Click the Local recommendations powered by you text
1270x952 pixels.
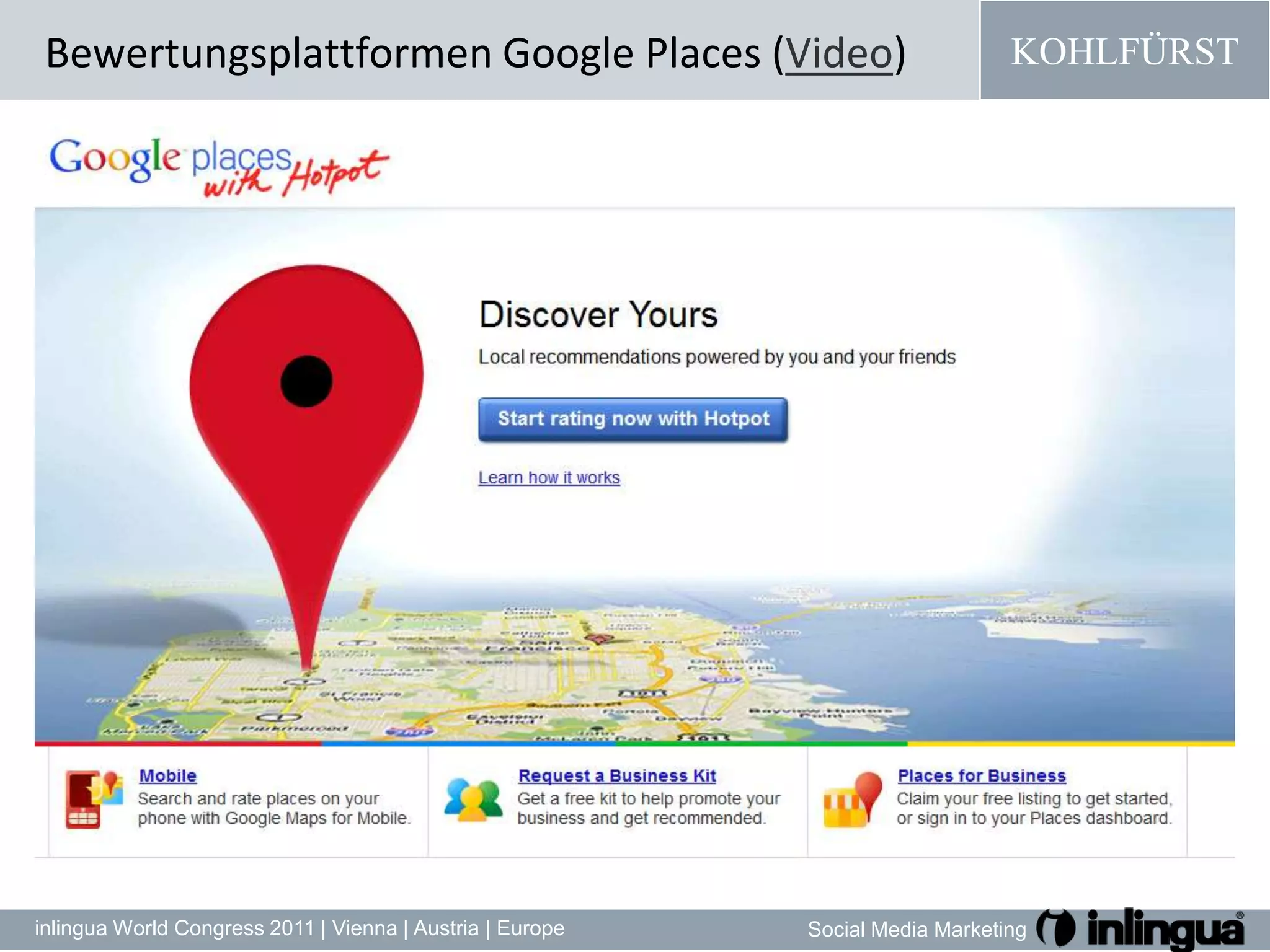[x=717, y=357]
